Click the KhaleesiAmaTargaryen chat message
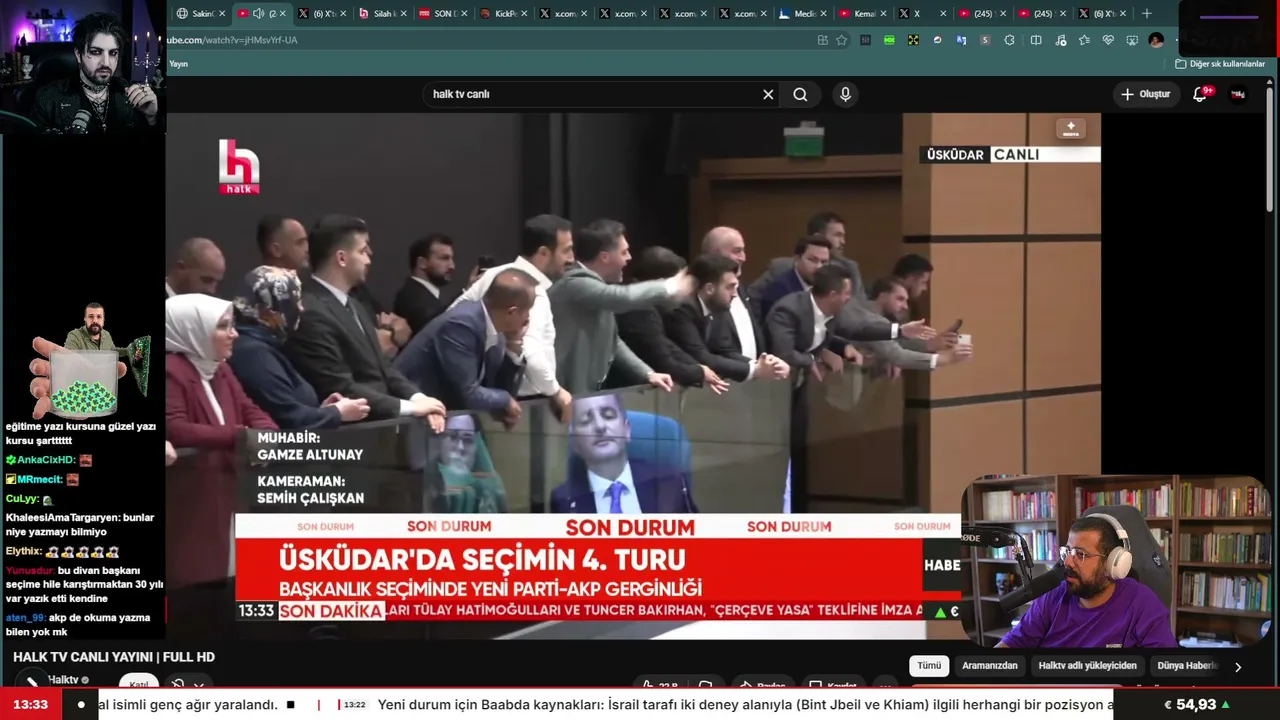This screenshot has height=720, width=1280. click(80, 525)
